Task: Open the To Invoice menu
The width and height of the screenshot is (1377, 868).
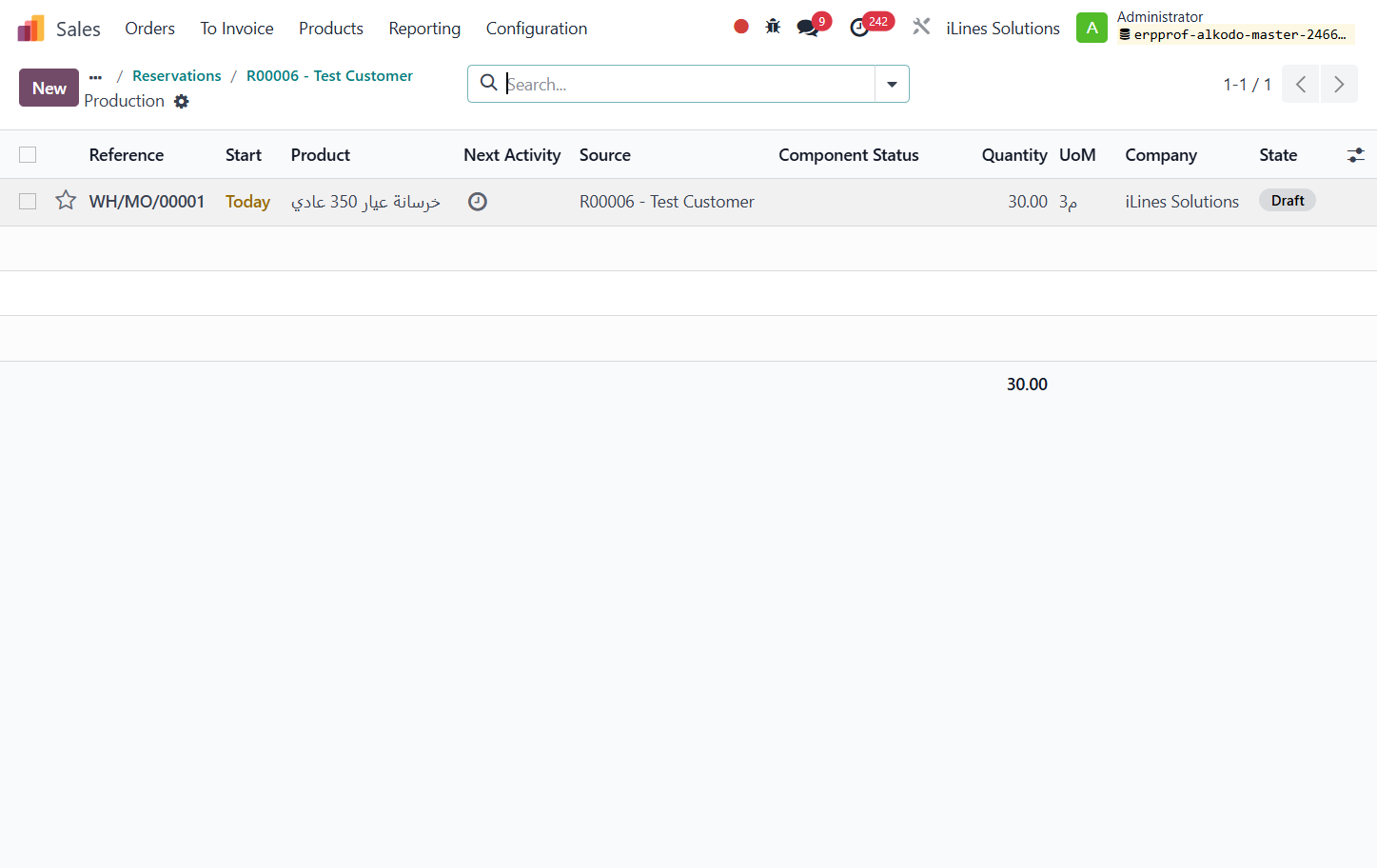Action: 237,29
